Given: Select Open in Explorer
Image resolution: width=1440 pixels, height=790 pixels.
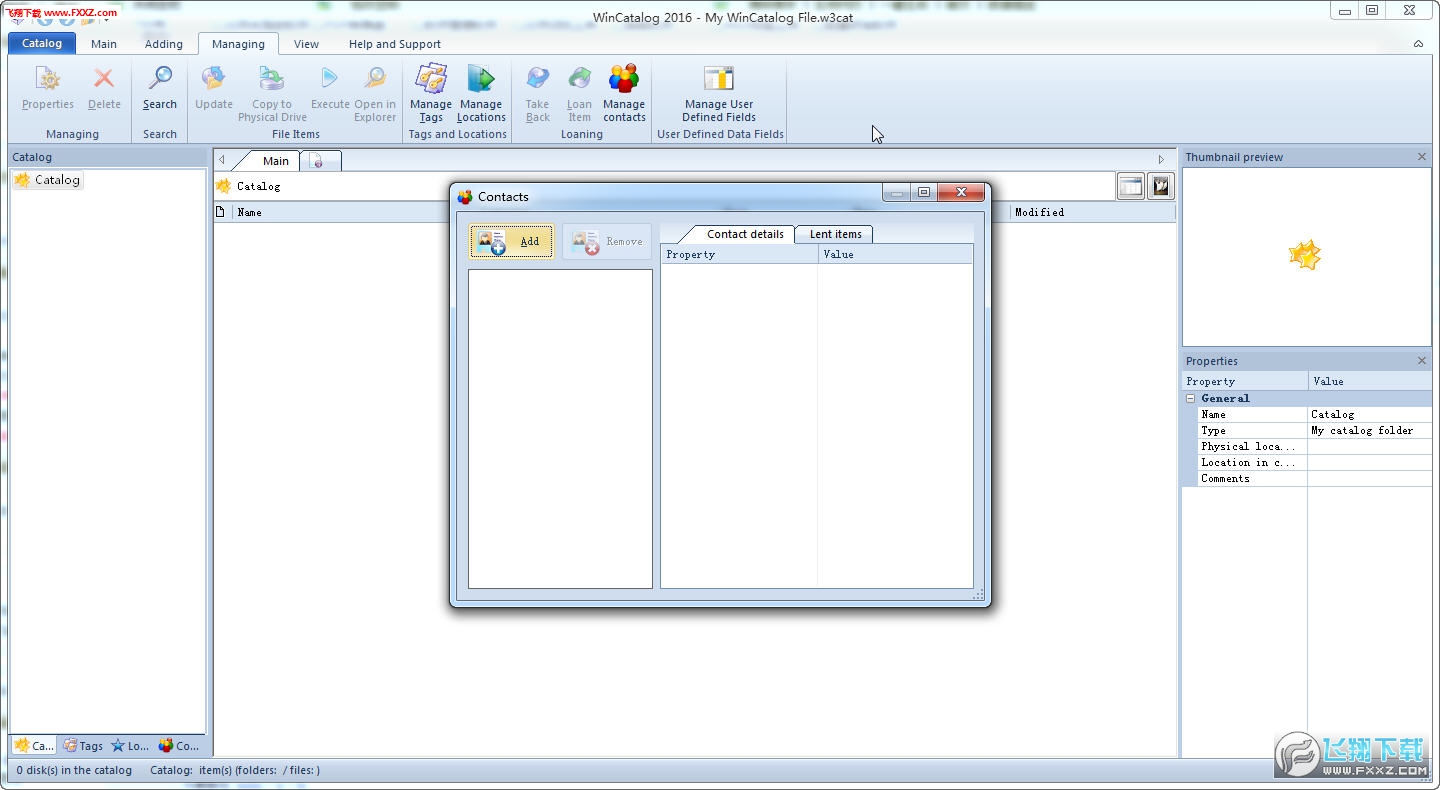Looking at the screenshot, I should pos(375,94).
